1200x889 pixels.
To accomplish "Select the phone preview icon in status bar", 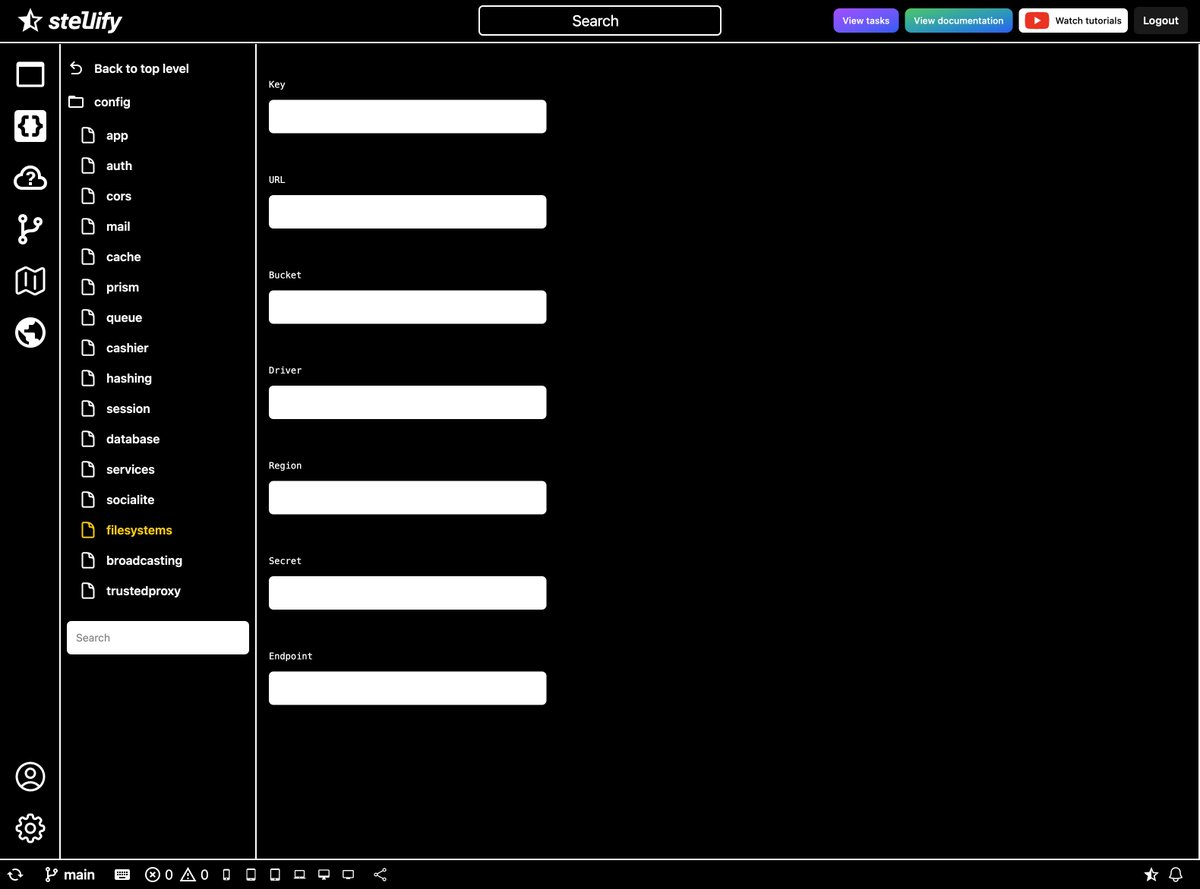I will [226, 874].
